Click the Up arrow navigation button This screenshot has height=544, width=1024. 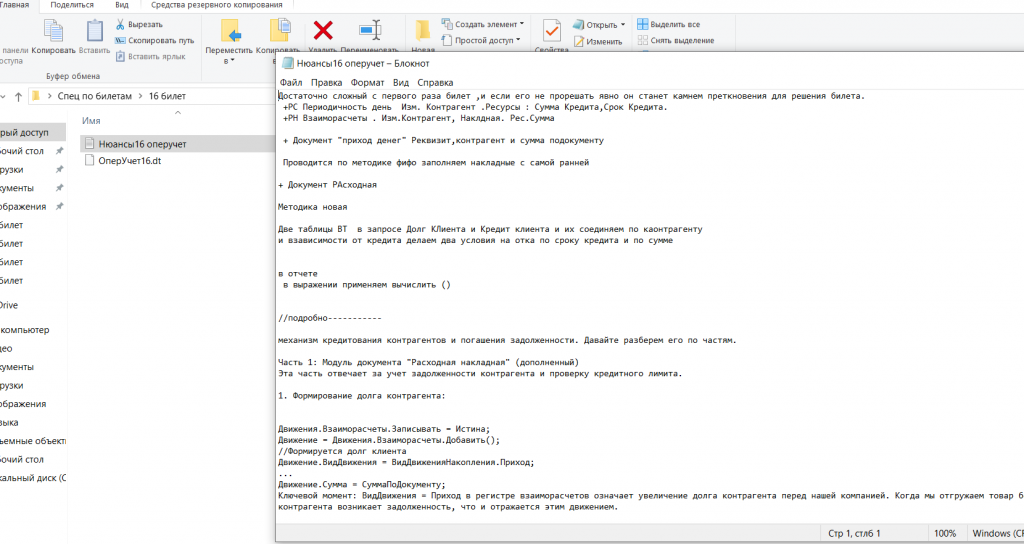(x=18, y=97)
